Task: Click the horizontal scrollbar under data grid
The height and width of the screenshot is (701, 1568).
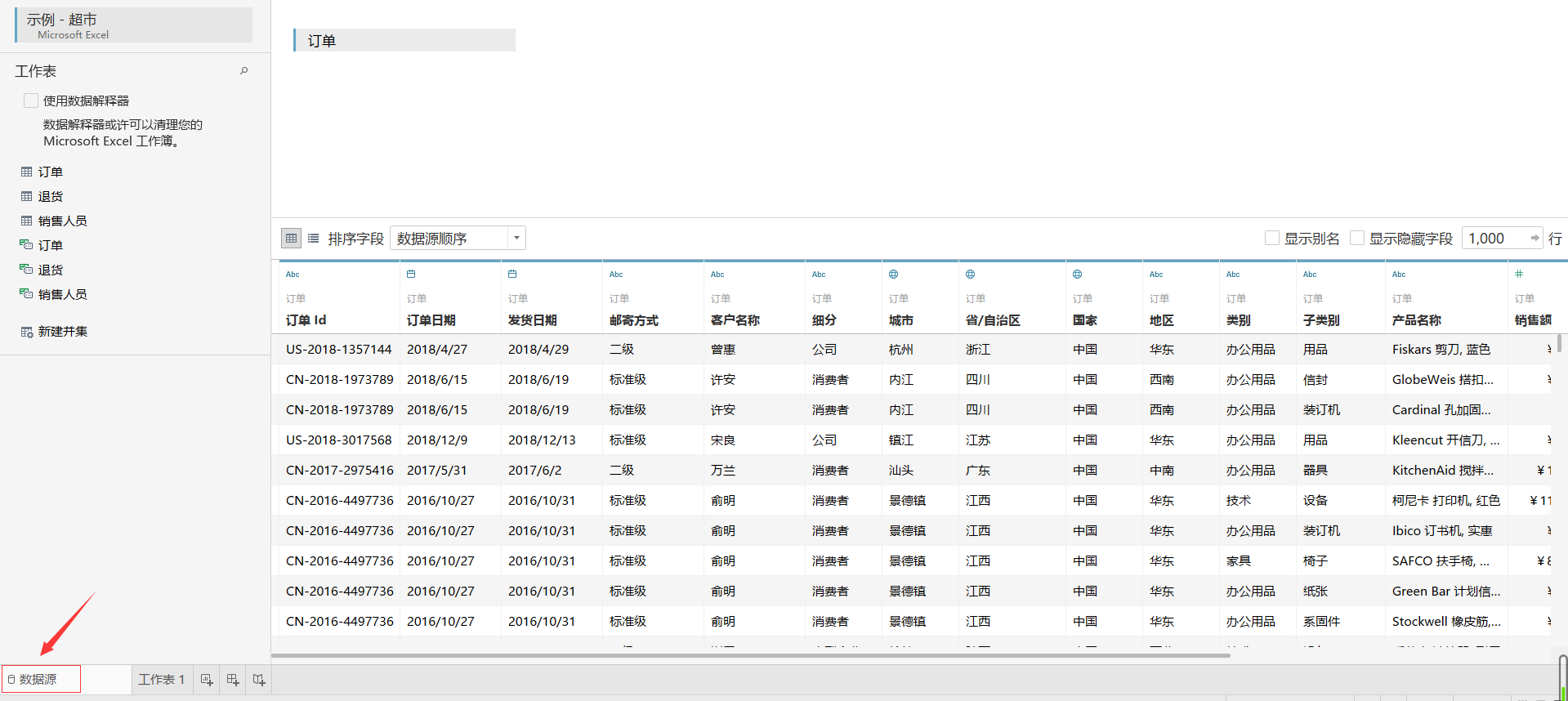Action: [751, 655]
